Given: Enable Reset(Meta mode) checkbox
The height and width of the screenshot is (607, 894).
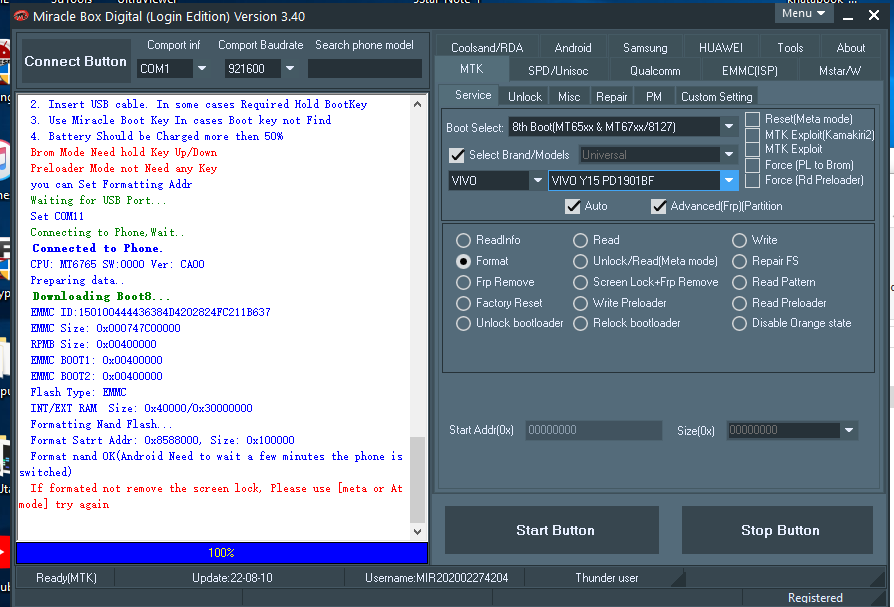Looking at the screenshot, I should click(753, 119).
